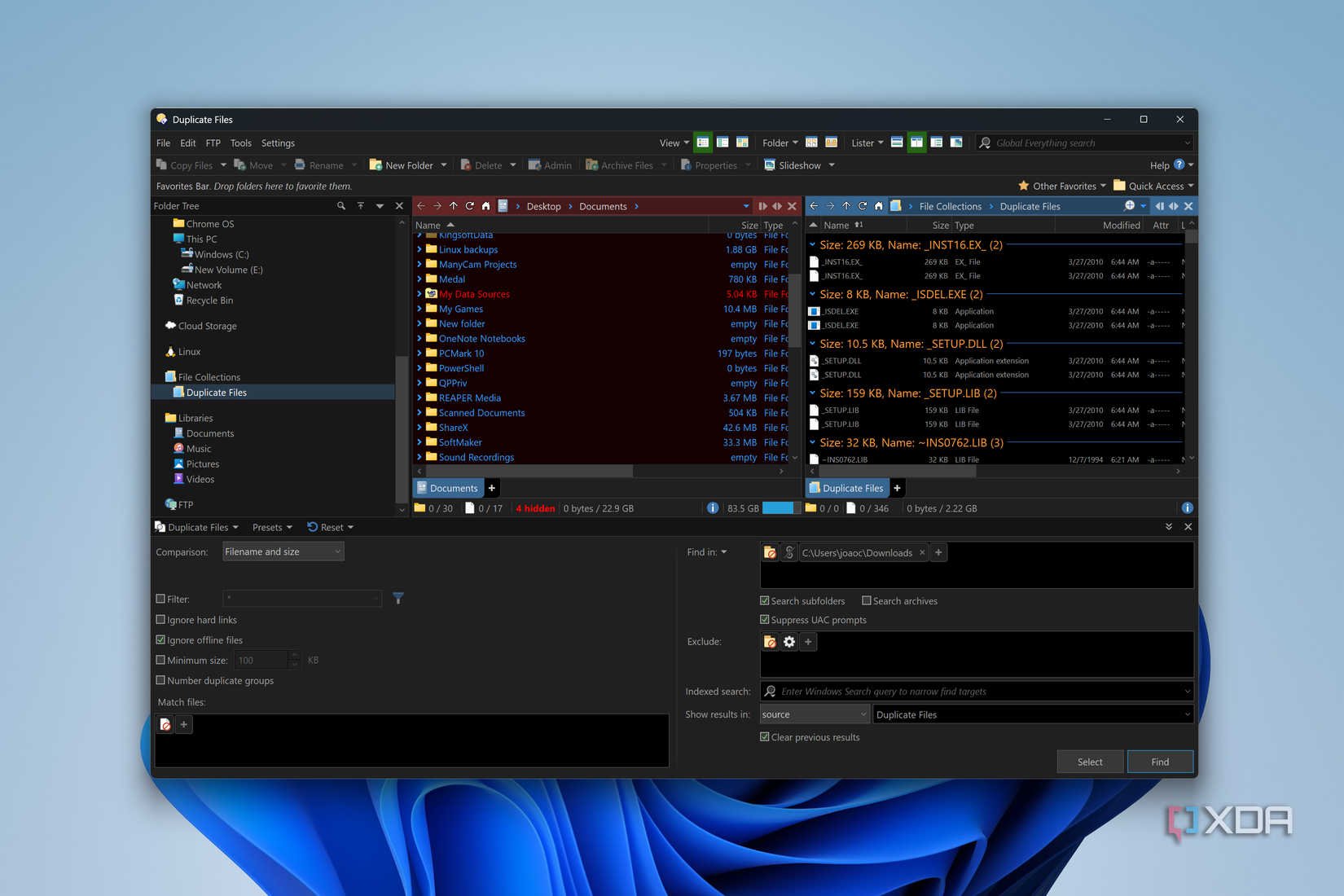Click the filter funnel icon
This screenshot has width=1344, height=896.
tap(398, 599)
